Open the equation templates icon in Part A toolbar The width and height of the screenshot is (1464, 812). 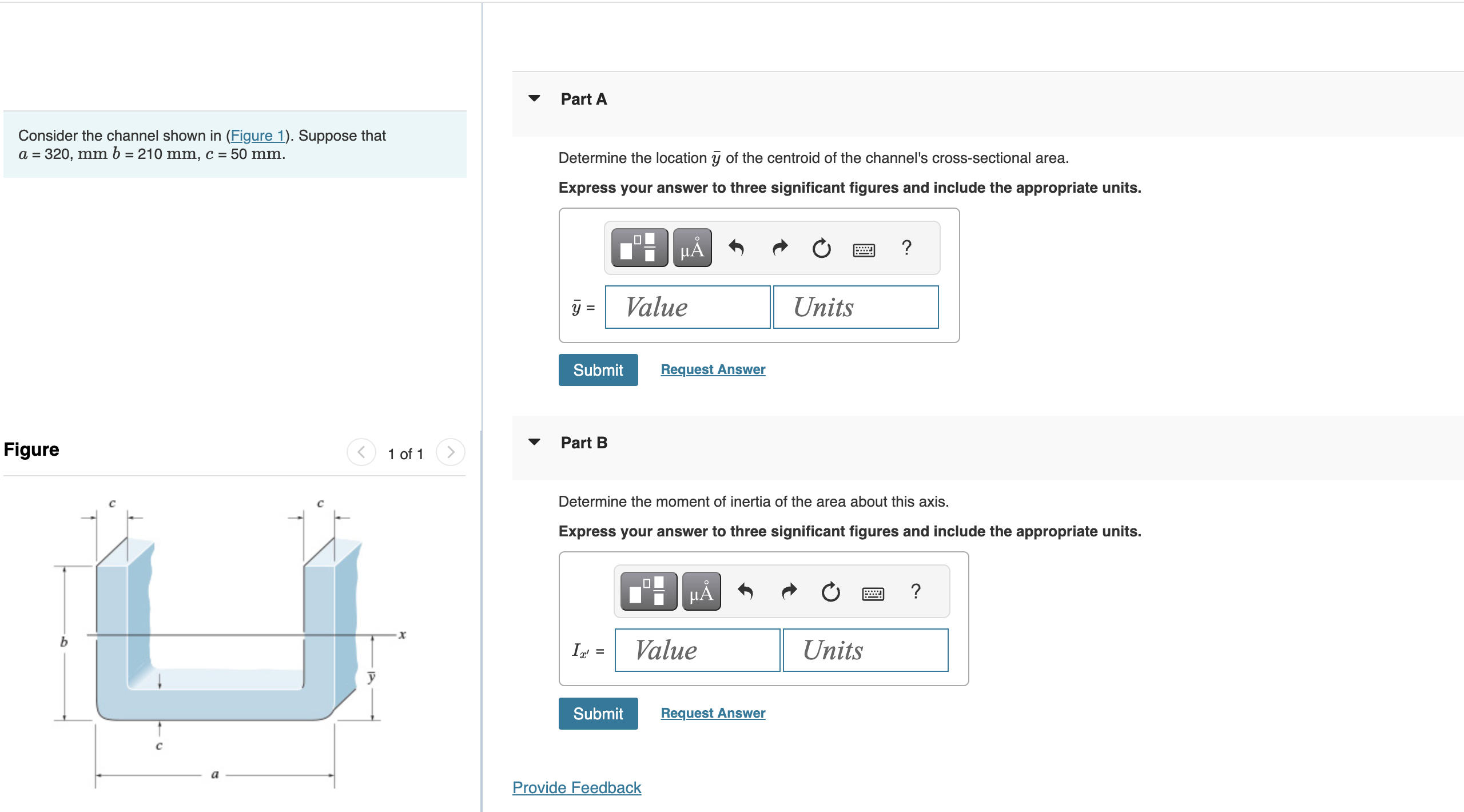[x=639, y=247]
